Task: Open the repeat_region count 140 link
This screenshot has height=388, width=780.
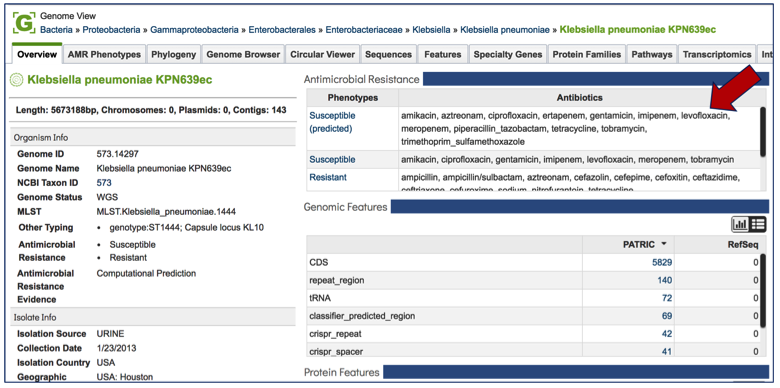Action: [665, 280]
